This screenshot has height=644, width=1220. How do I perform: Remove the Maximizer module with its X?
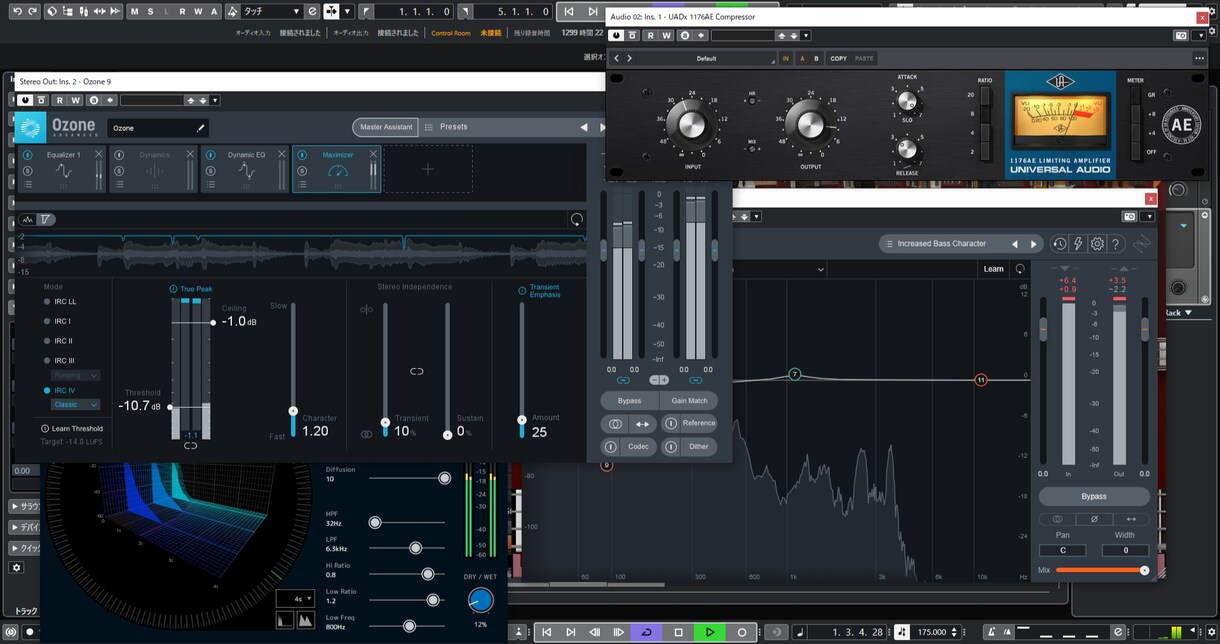(373, 154)
